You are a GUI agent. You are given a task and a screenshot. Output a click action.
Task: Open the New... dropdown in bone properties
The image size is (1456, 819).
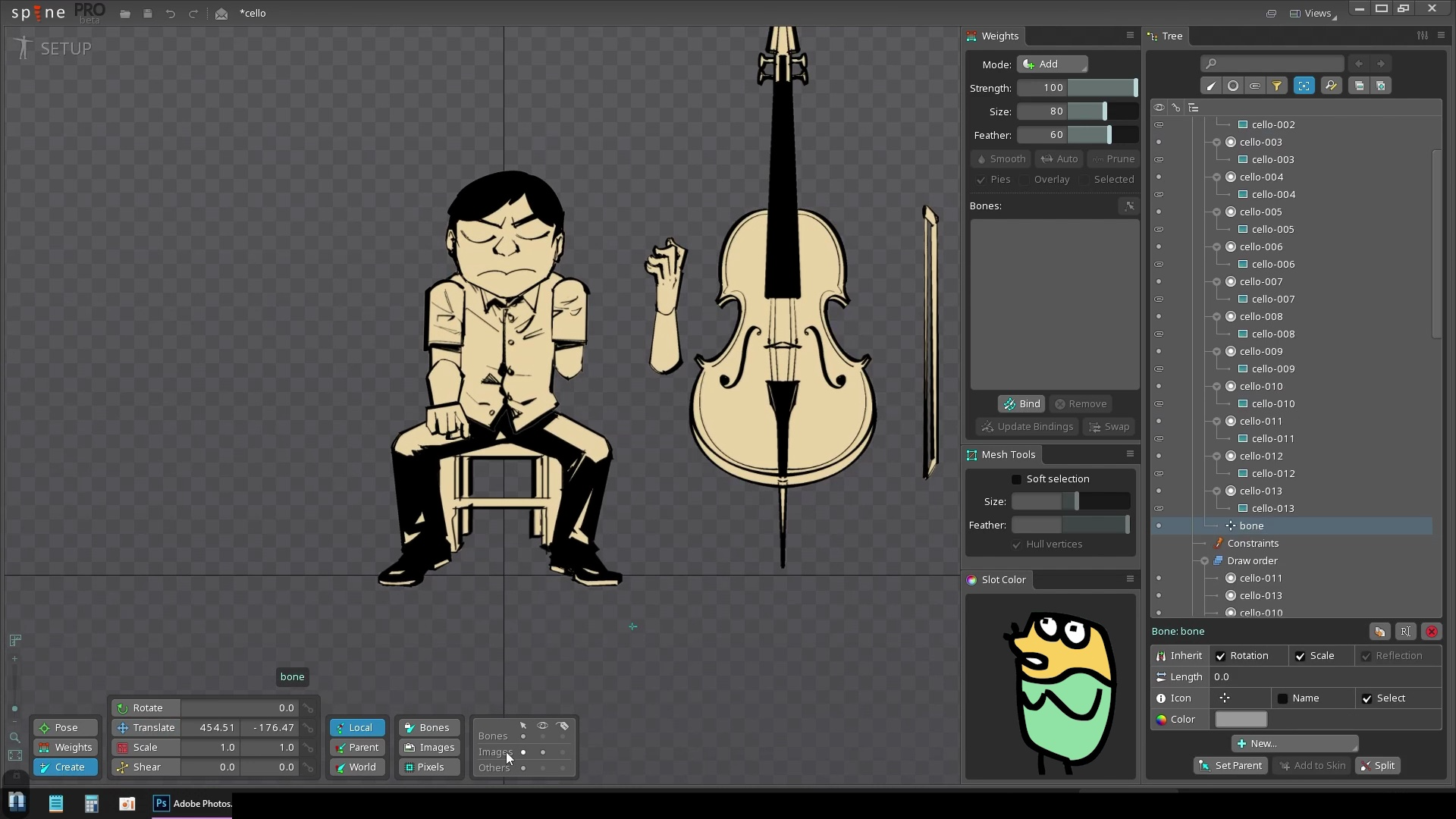pyautogui.click(x=1294, y=743)
